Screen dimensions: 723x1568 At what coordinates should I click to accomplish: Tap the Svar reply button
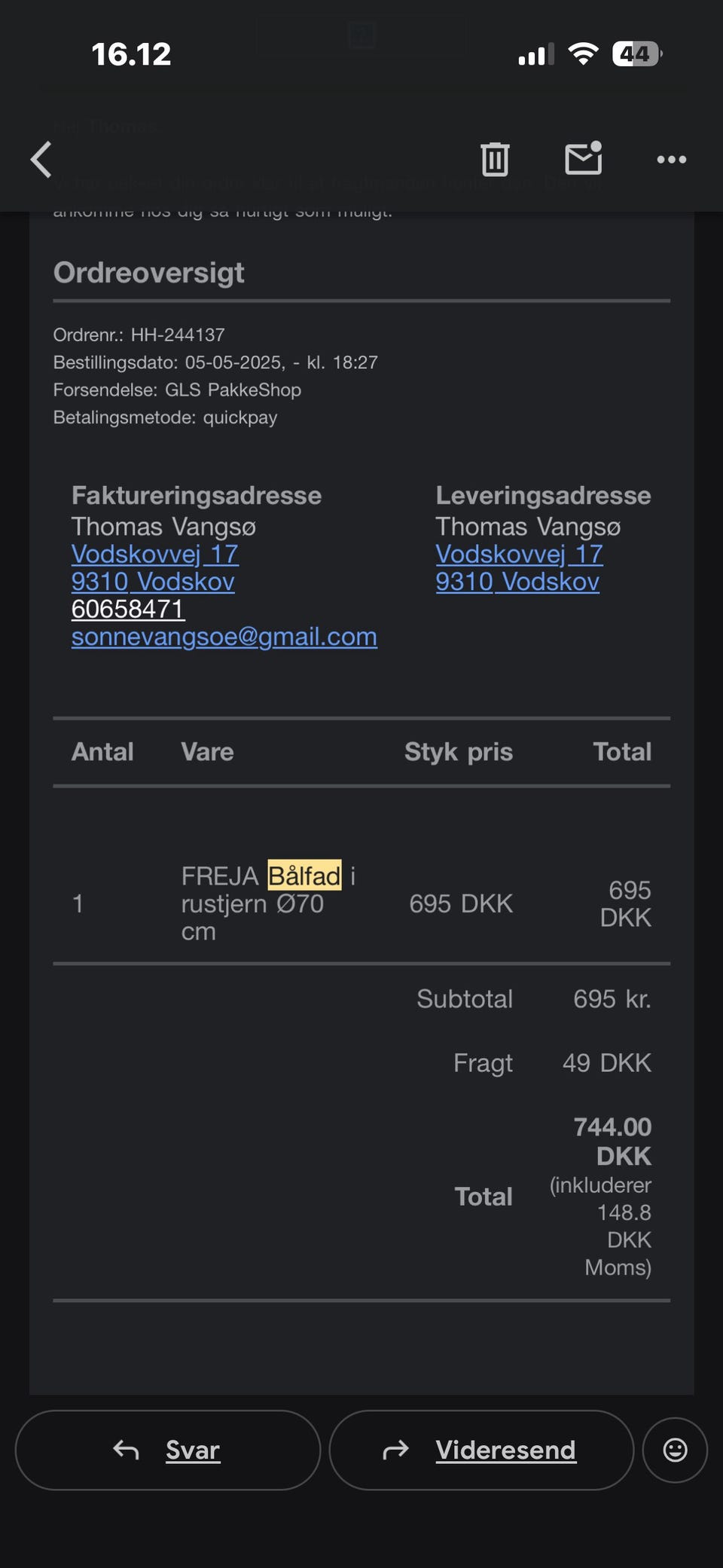point(168,1450)
